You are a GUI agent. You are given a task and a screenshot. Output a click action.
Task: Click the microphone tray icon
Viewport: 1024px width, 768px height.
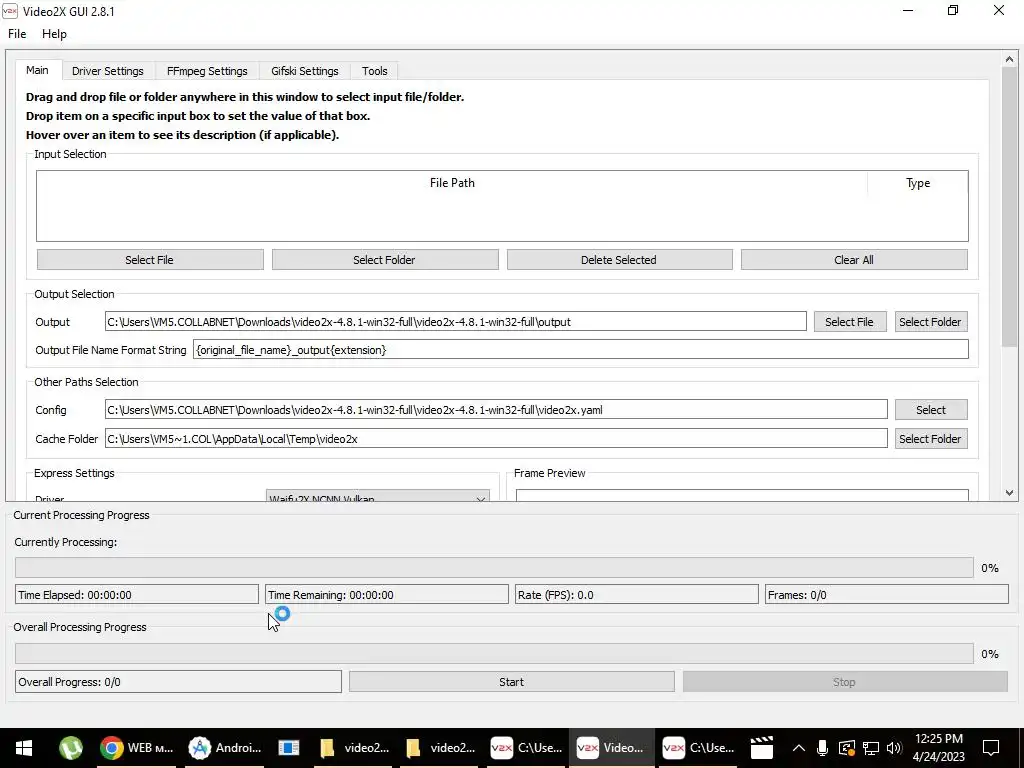pos(822,748)
